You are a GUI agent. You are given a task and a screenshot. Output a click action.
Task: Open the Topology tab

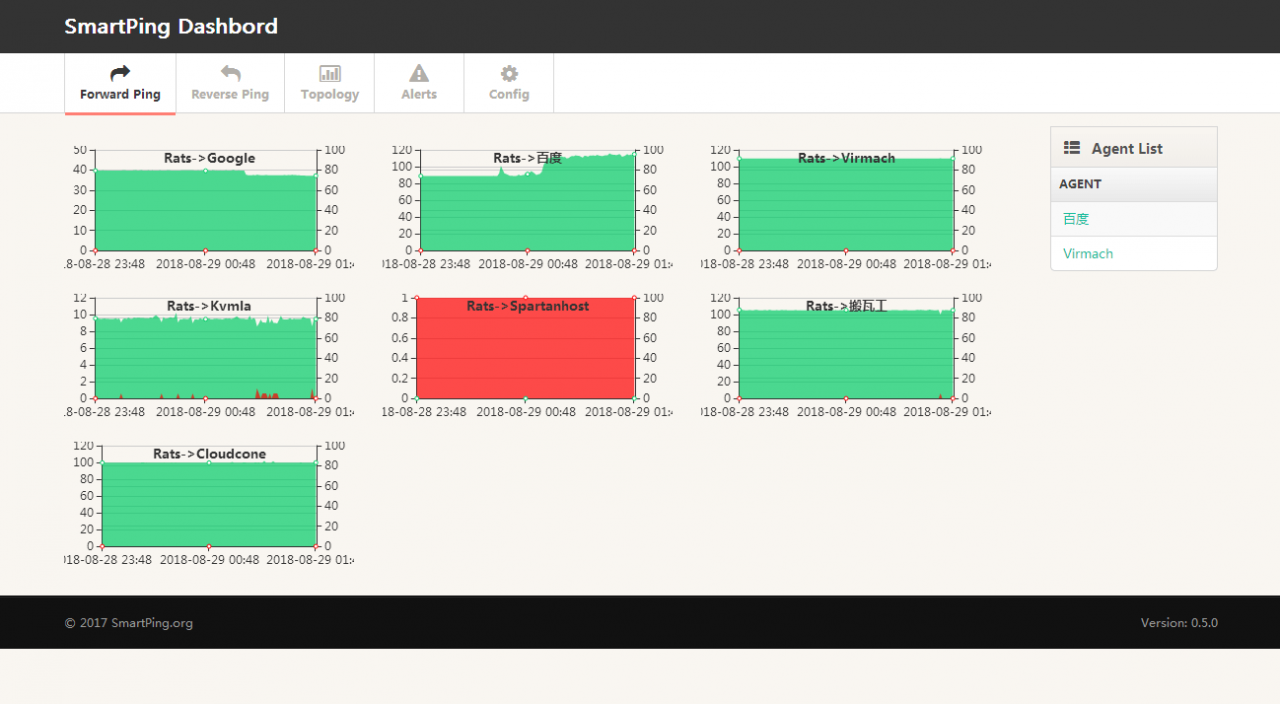[x=330, y=83]
